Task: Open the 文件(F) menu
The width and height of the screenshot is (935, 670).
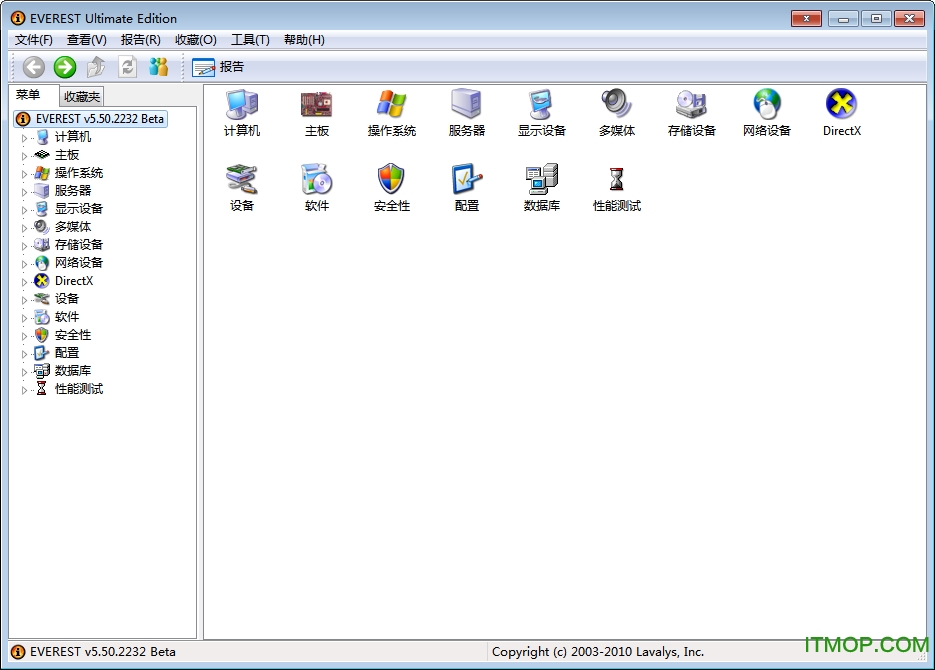Action: coord(33,40)
